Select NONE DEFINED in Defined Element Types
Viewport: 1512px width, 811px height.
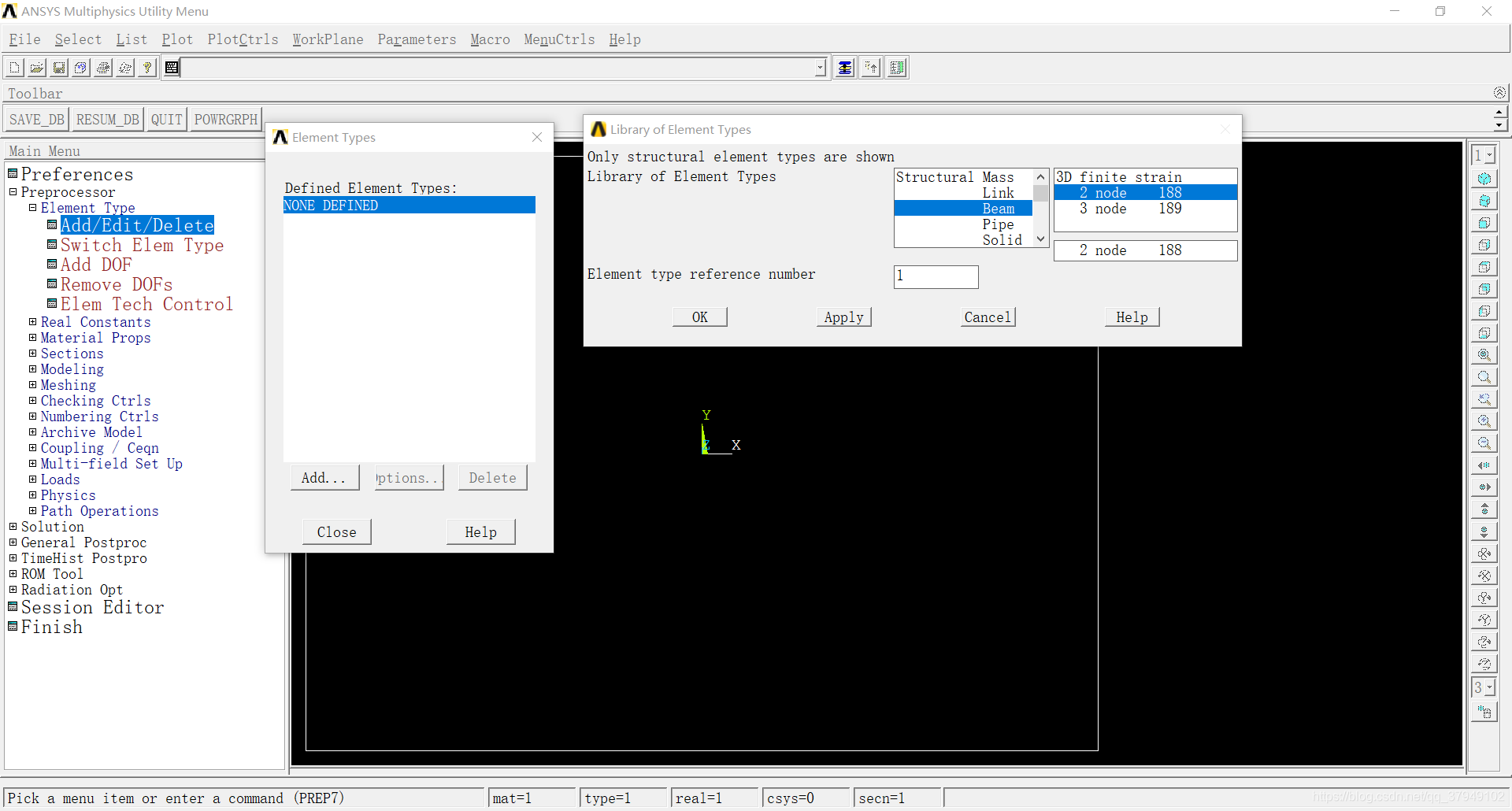[x=409, y=206]
